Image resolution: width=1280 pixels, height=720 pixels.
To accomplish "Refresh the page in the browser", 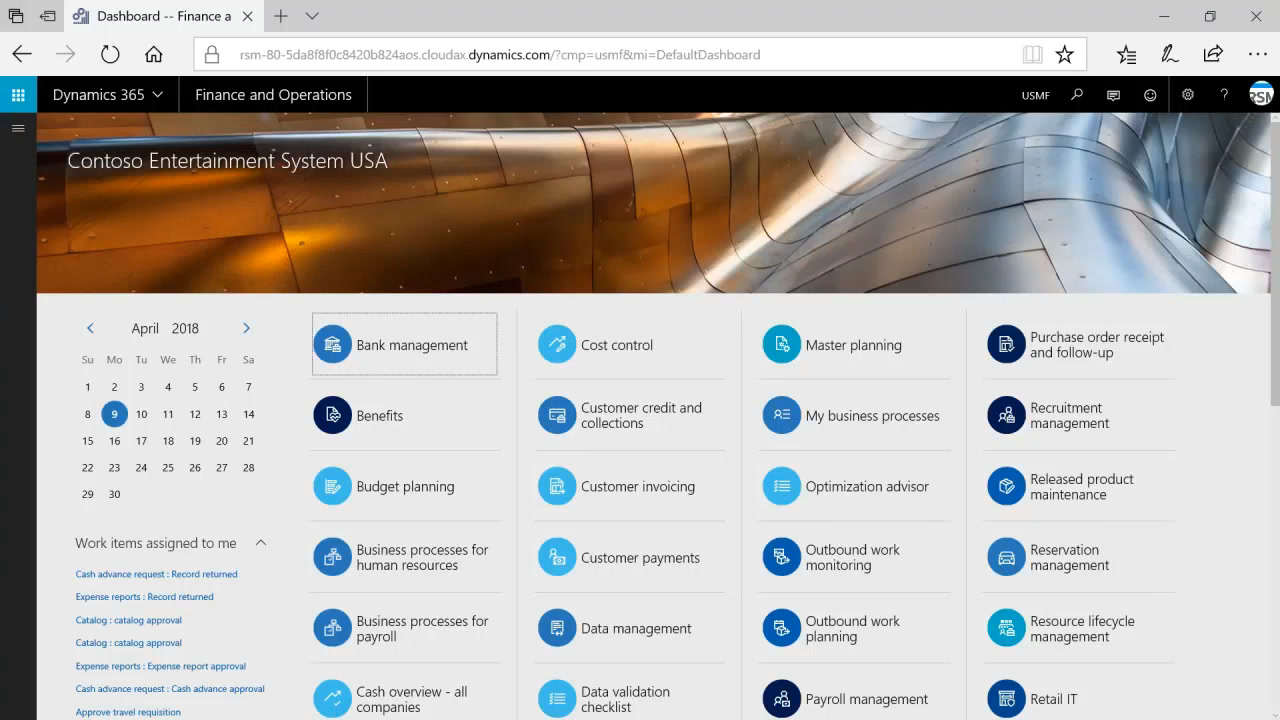I will (110, 55).
